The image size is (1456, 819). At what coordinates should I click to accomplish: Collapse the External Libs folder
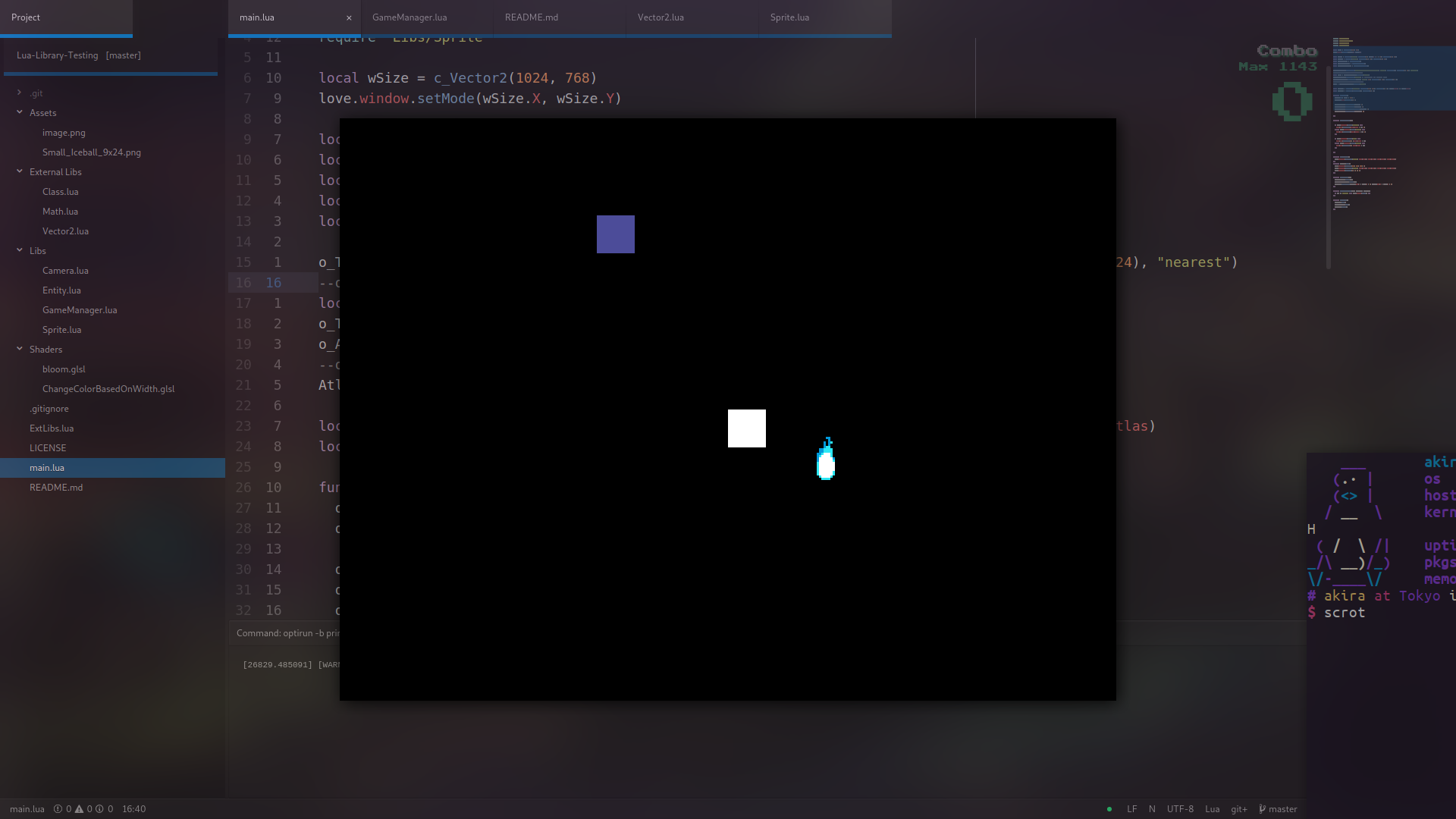(20, 171)
